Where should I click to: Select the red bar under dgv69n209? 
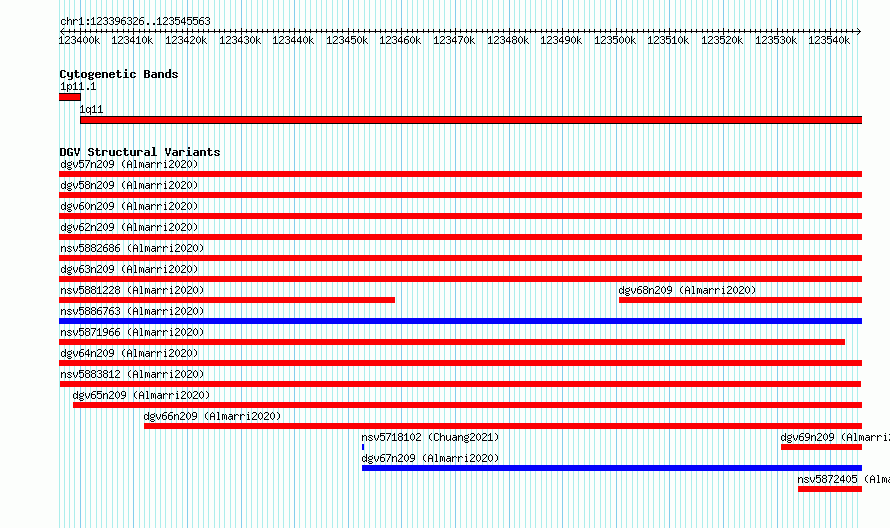[821, 447]
